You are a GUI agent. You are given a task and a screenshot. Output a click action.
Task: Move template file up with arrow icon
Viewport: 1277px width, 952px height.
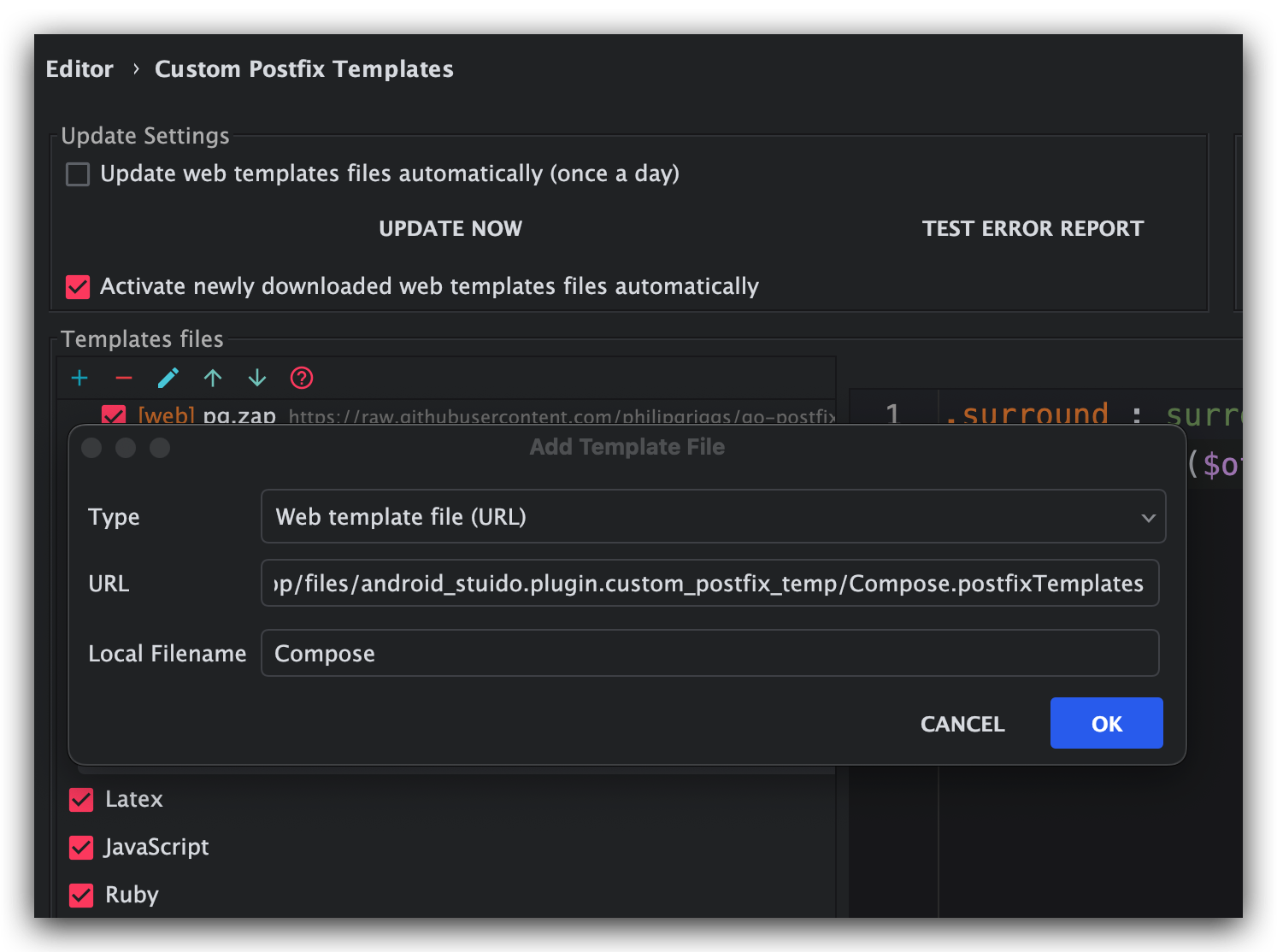click(213, 378)
